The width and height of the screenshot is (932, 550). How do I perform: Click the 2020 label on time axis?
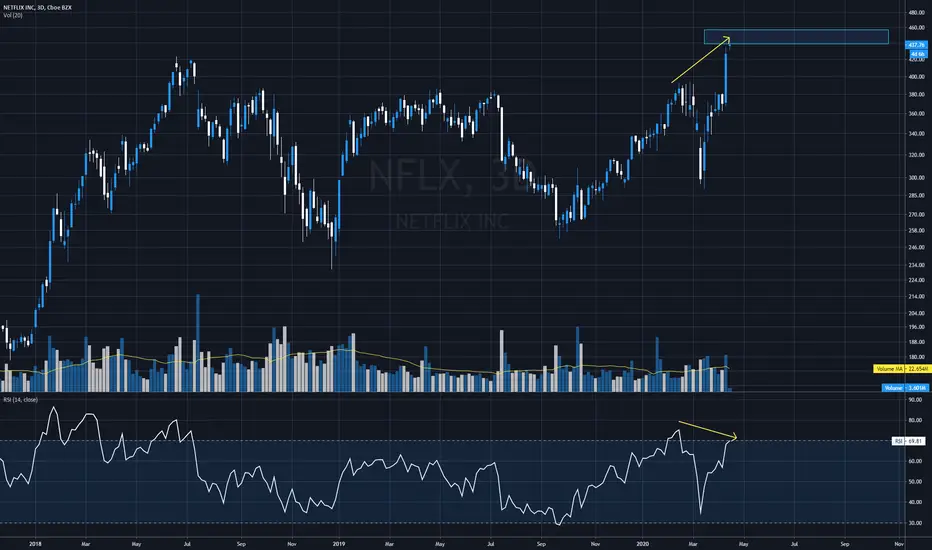tap(643, 544)
